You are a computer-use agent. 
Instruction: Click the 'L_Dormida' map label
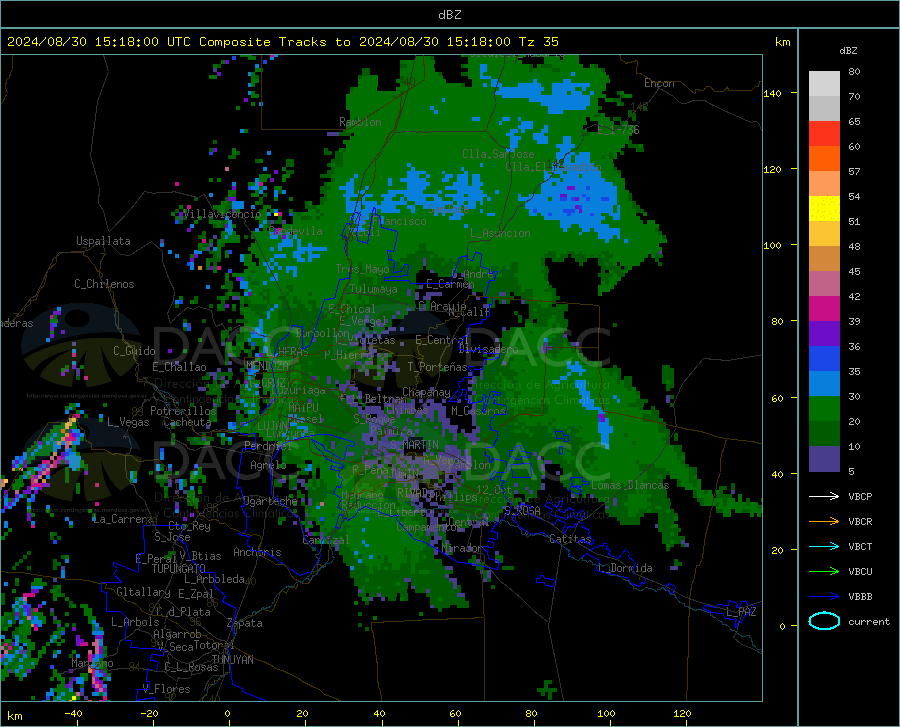click(625, 568)
